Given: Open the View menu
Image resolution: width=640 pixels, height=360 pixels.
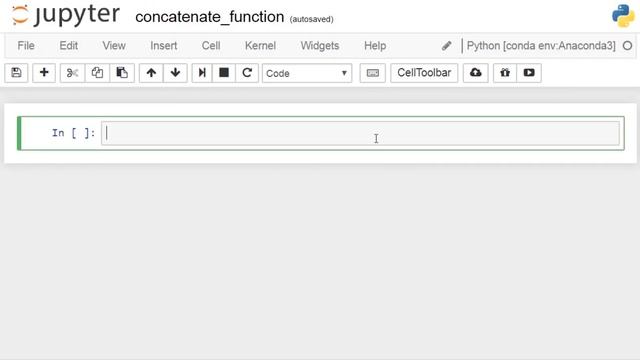Looking at the screenshot, I should [114, 46].
